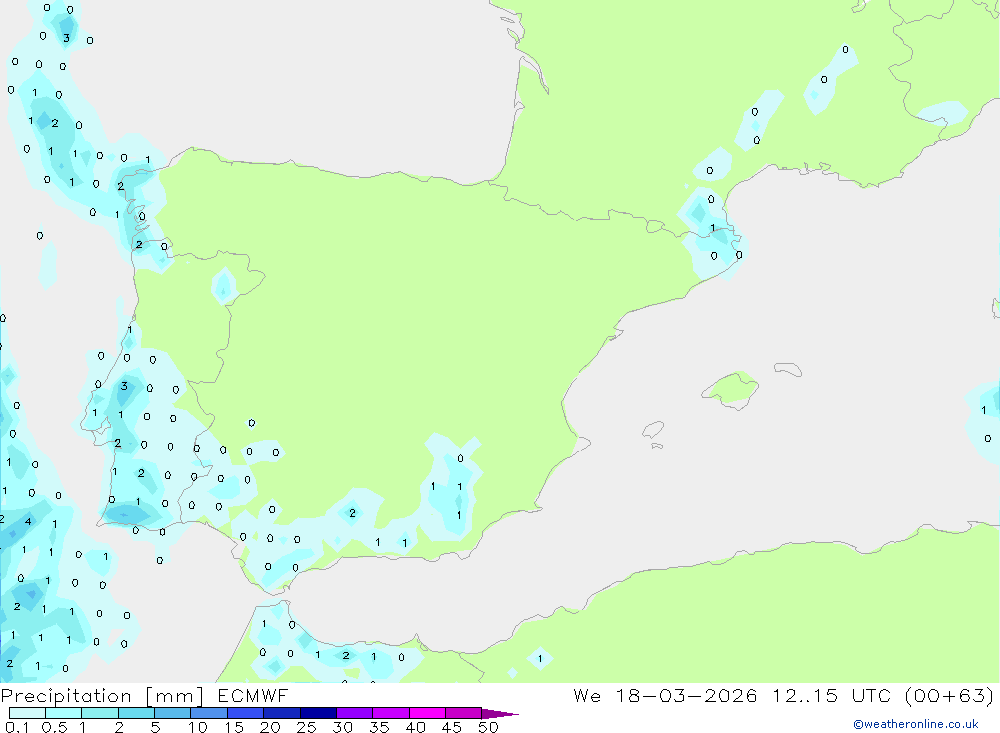Click the 15–20 mm legend color swatch
Viewport: 1000px width, 733px height.
246,713
